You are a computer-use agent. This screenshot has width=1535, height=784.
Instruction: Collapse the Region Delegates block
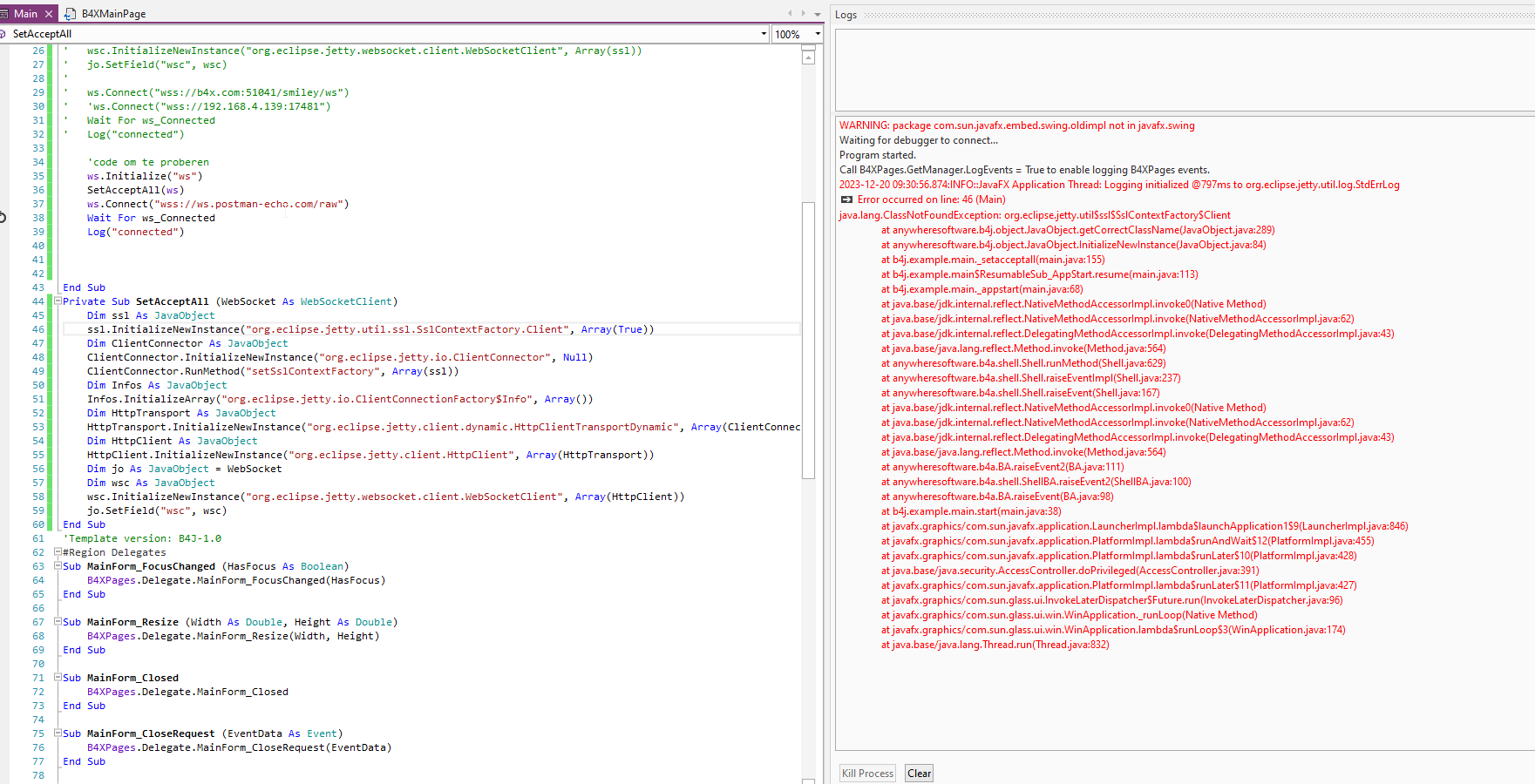[x=58, y=552]
